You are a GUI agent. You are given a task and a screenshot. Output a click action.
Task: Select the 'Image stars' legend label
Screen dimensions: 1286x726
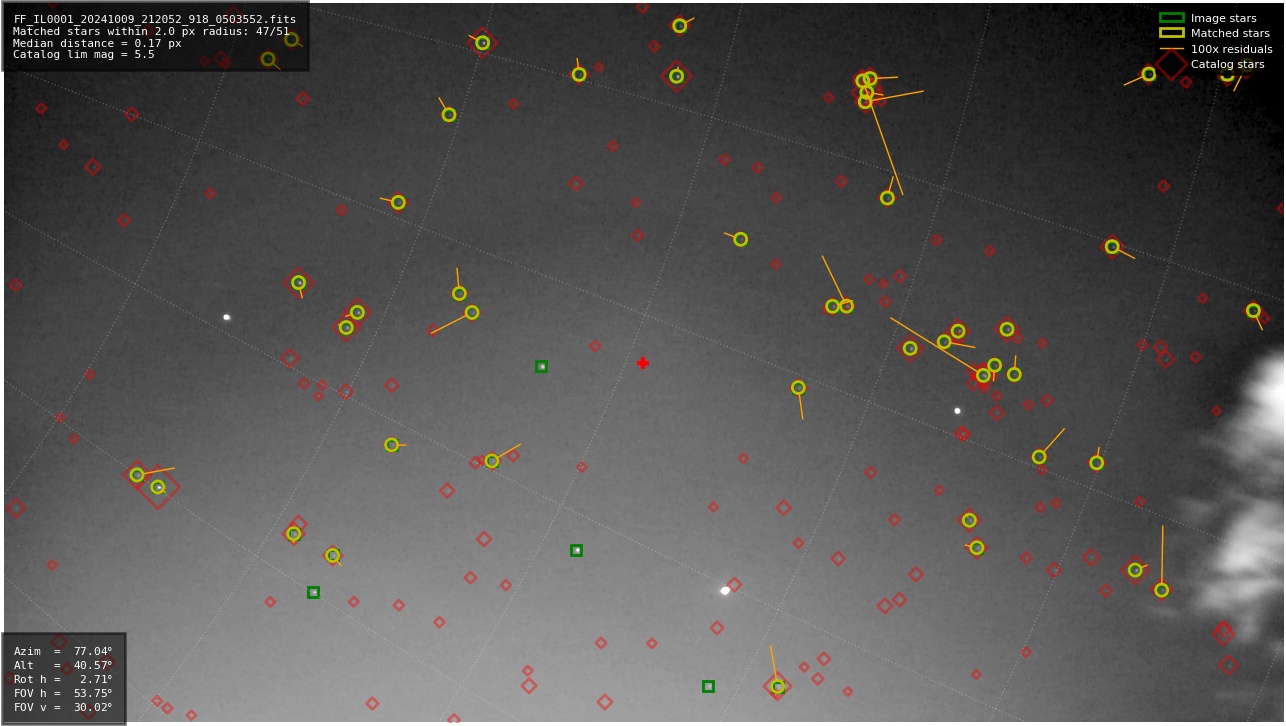click(1223, 18)
